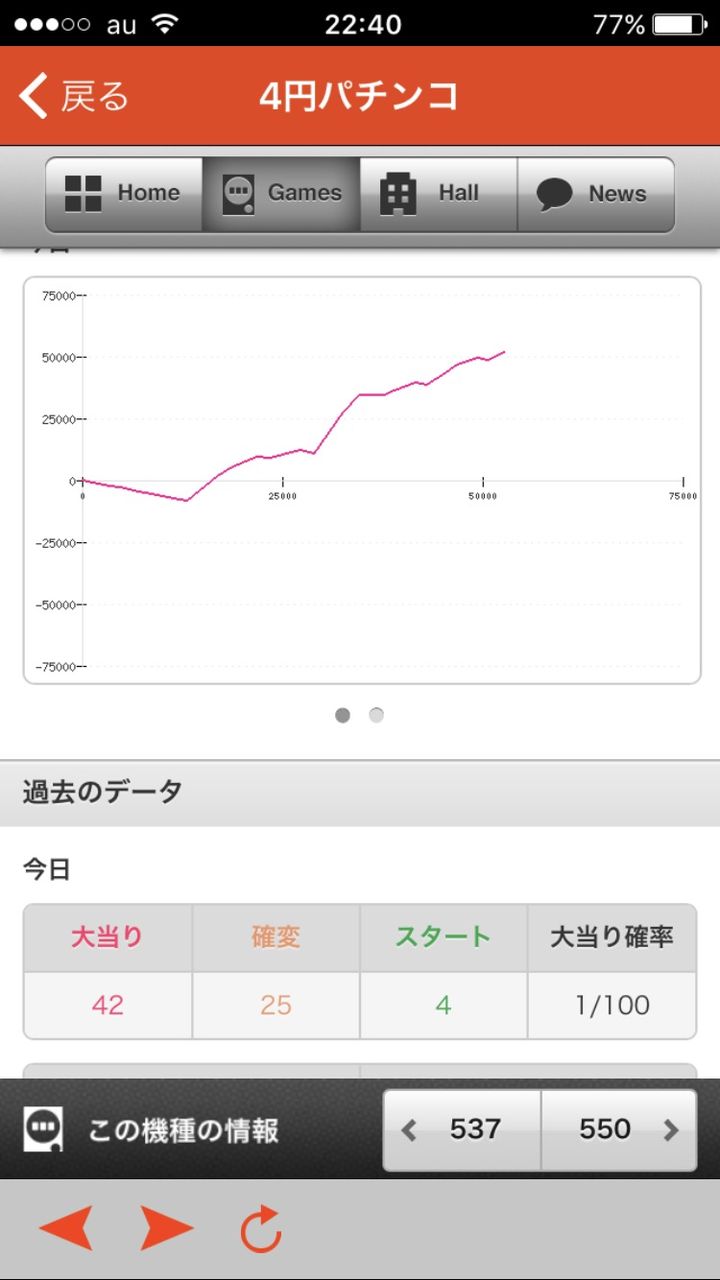Go forward with the right red arrow
Screen dimensions: 720x1280
[166, 1228]
